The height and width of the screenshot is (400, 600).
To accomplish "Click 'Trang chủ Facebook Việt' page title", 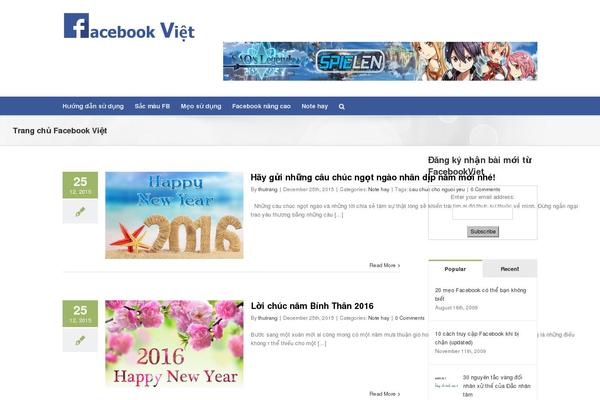I will point(60,131).
